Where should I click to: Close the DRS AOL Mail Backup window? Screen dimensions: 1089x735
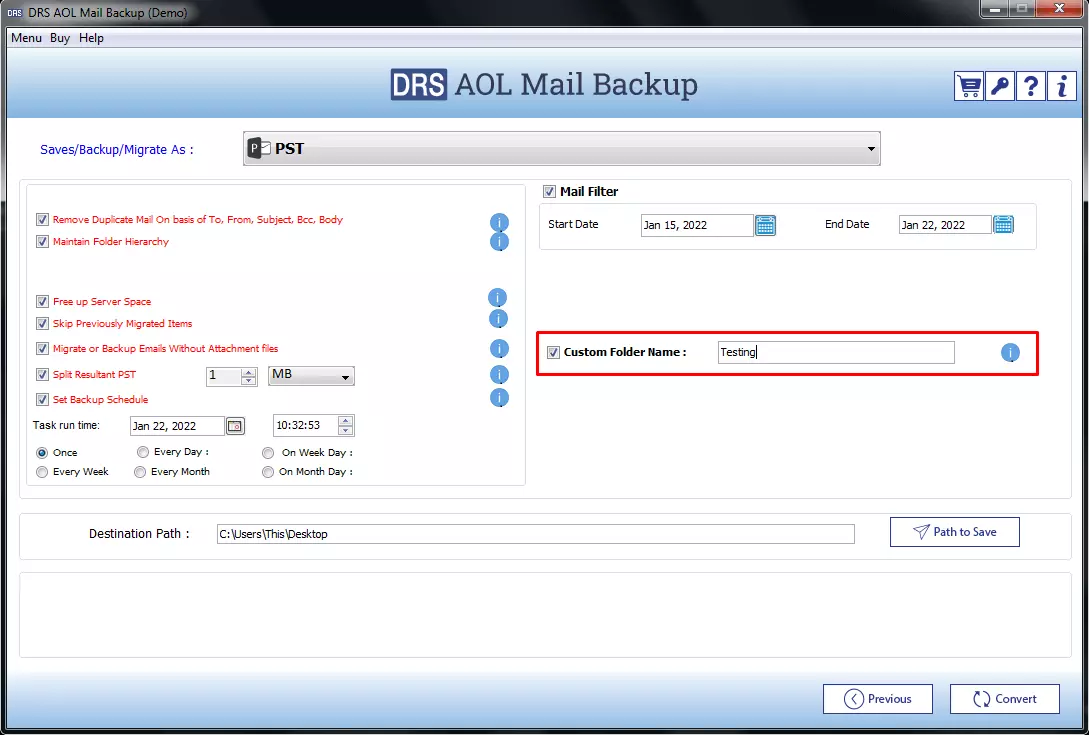click(x=1058, y=10)
